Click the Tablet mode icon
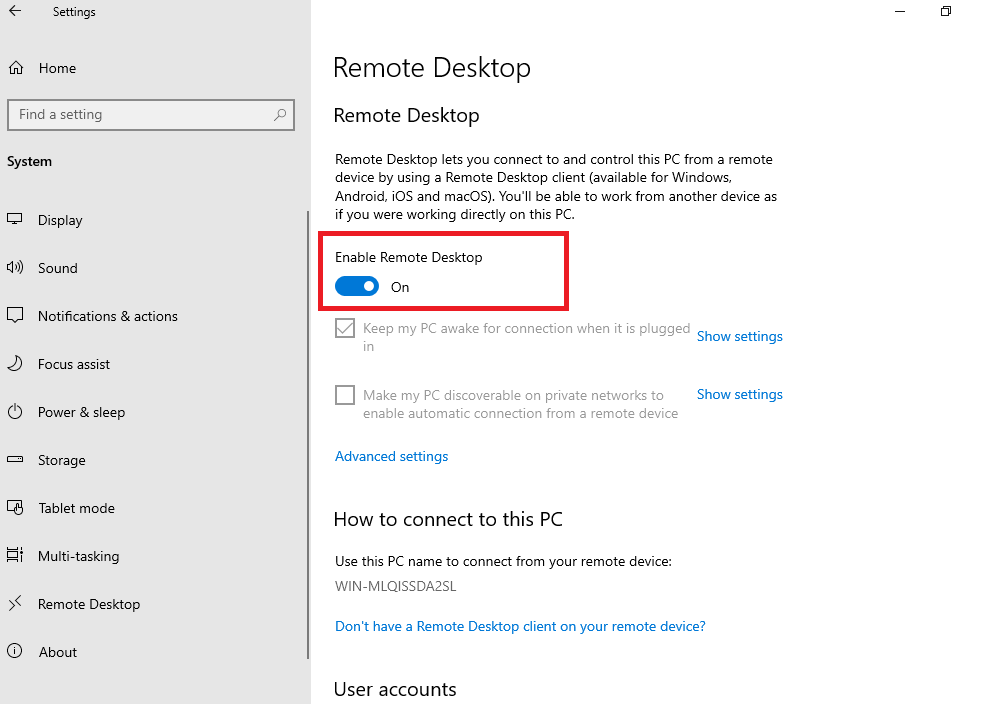 (x=15, y=508)
